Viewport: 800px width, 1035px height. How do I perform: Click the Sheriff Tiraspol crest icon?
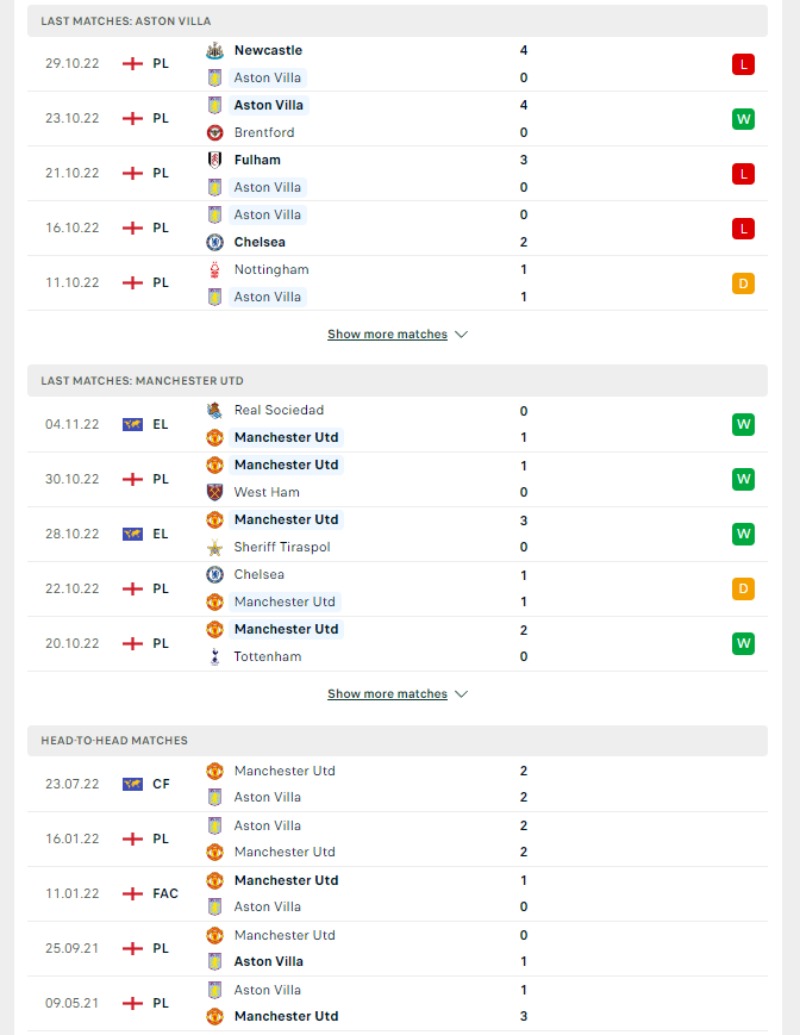[215, 547]
